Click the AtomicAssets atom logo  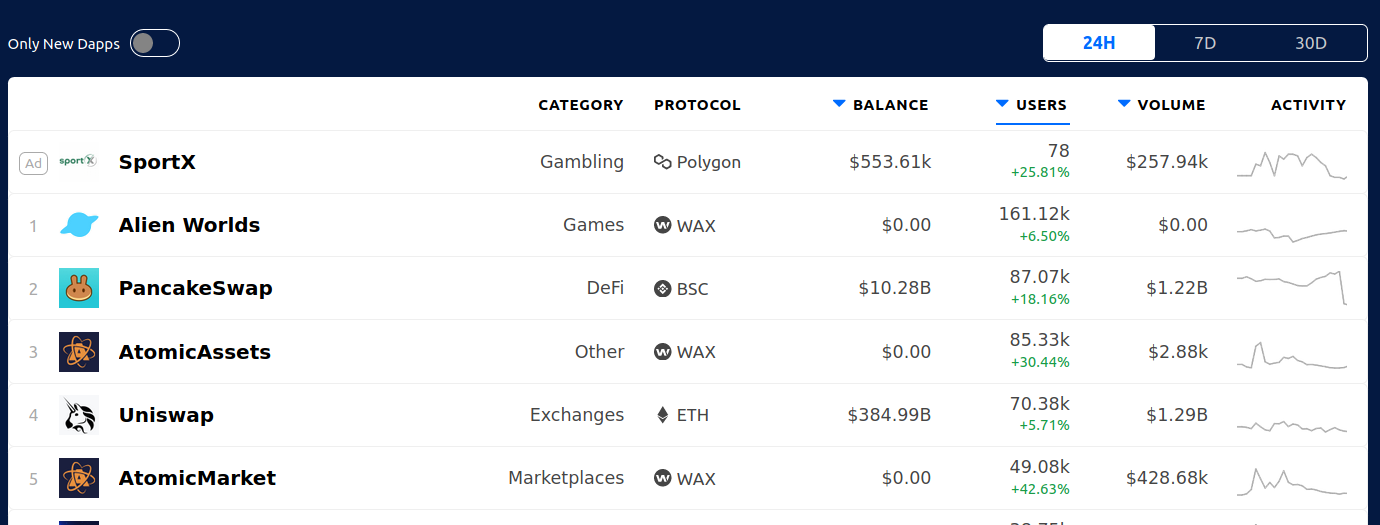click(79, 352)
